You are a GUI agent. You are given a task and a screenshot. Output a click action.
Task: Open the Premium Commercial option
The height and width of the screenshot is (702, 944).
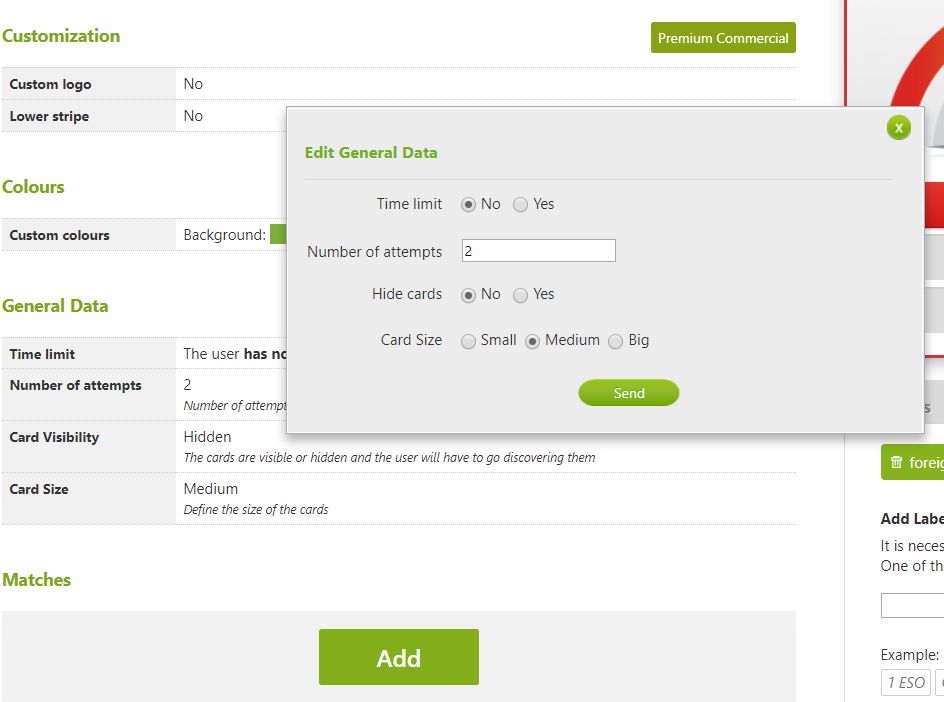pyautogui.click(x=723, y=38)
